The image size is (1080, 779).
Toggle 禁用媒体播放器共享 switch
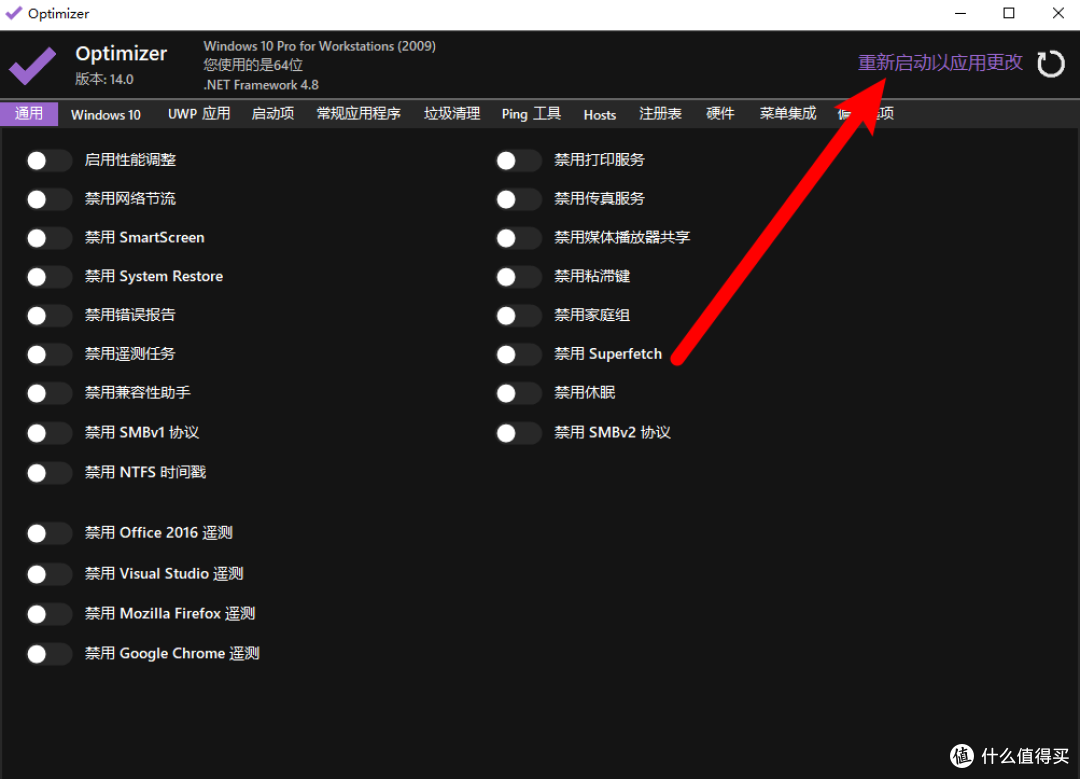coord(519,238)
